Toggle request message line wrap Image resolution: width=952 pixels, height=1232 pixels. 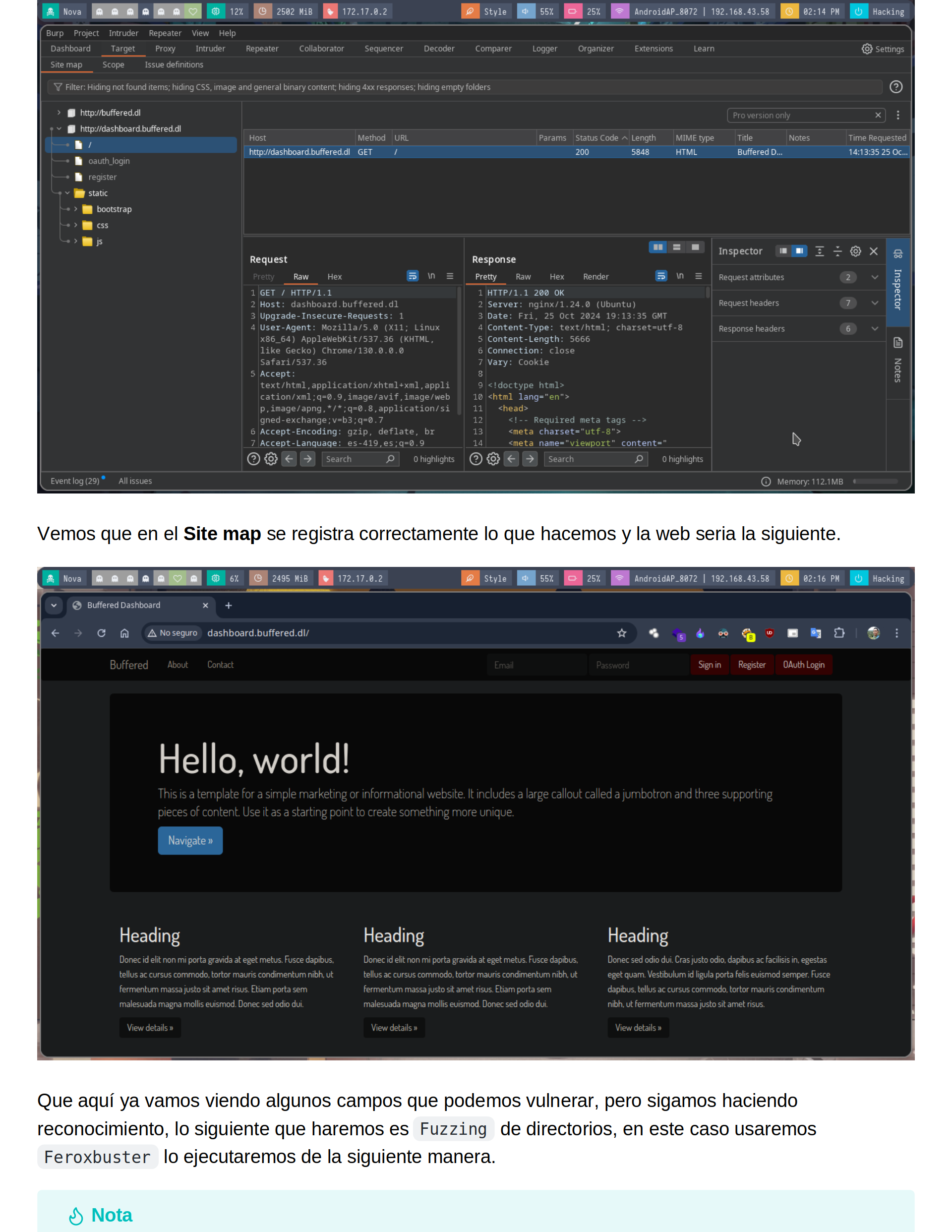click(412, 276)
